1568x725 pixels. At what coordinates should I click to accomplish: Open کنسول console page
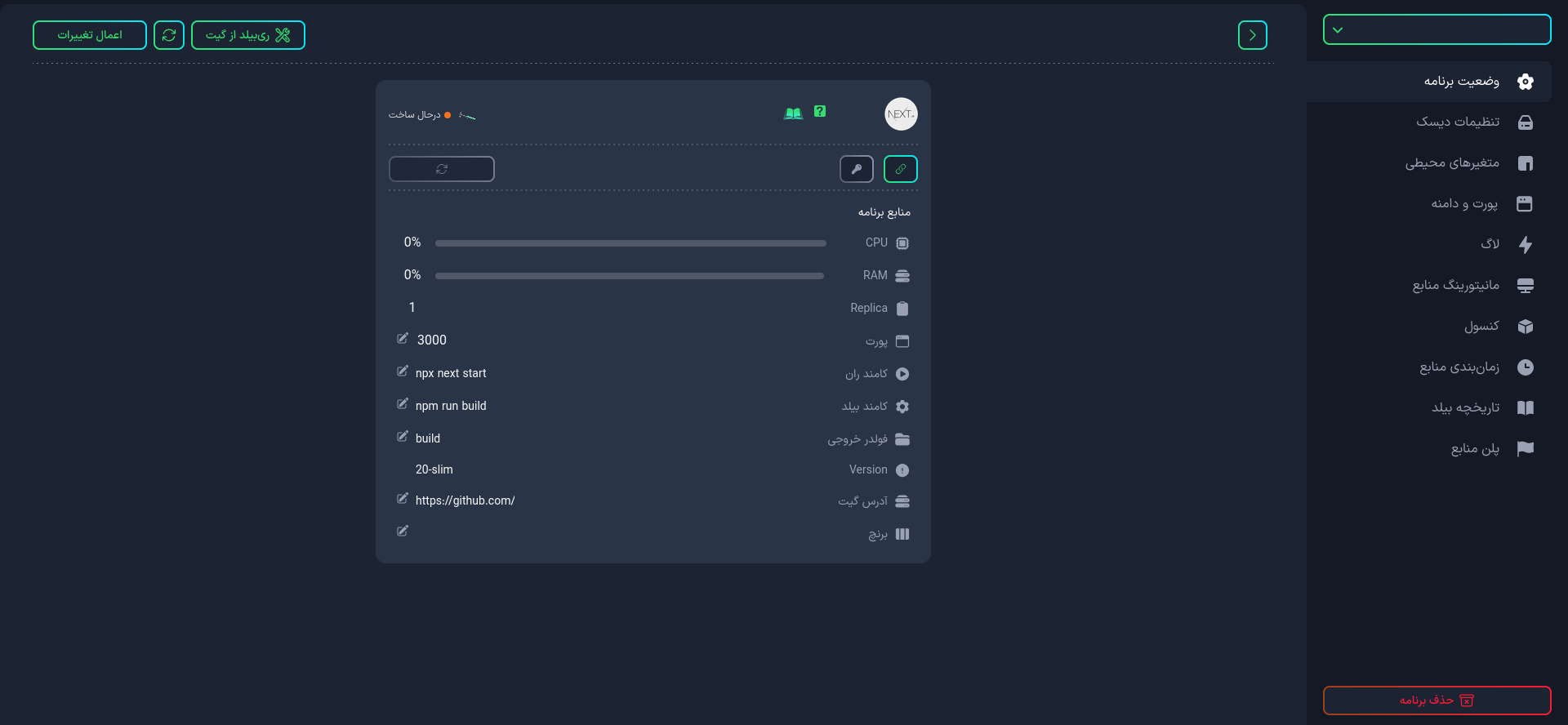tap(1429, 327)
